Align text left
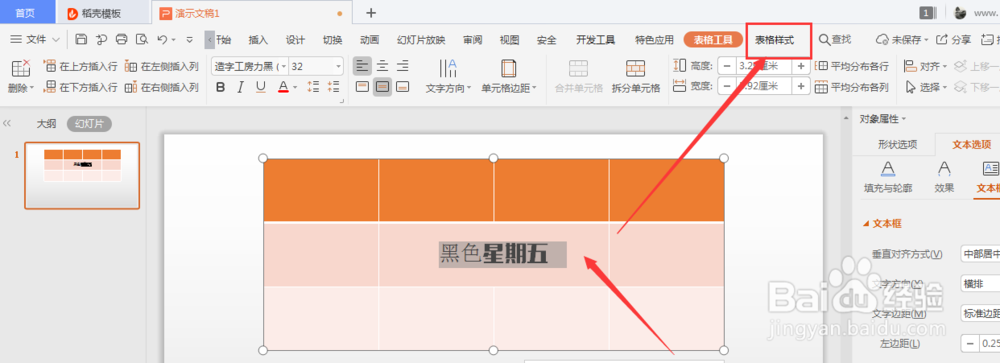This screenshot has height=363, width=1000. [362, 66]
